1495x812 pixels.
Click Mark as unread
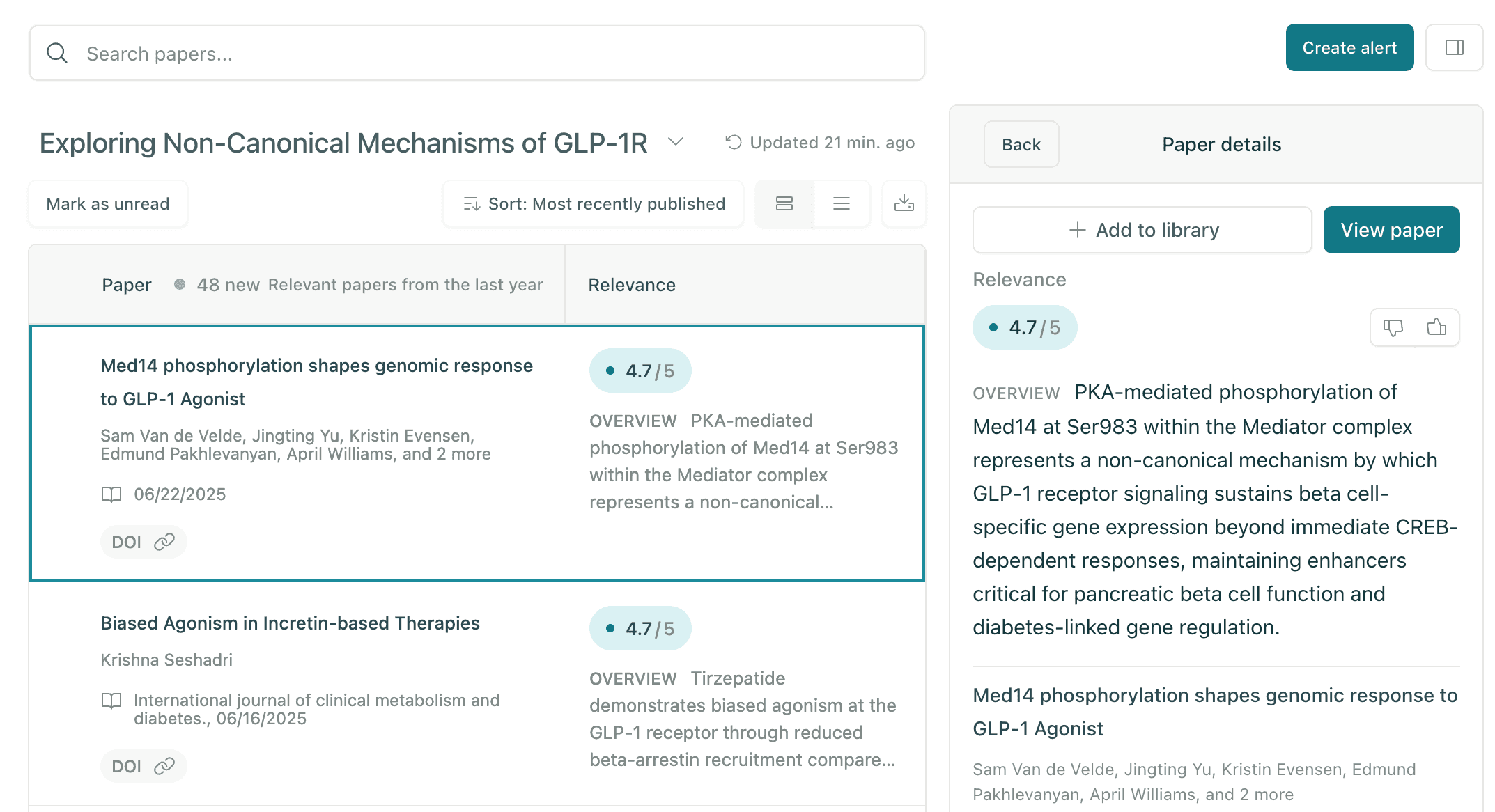click(108, 203)
